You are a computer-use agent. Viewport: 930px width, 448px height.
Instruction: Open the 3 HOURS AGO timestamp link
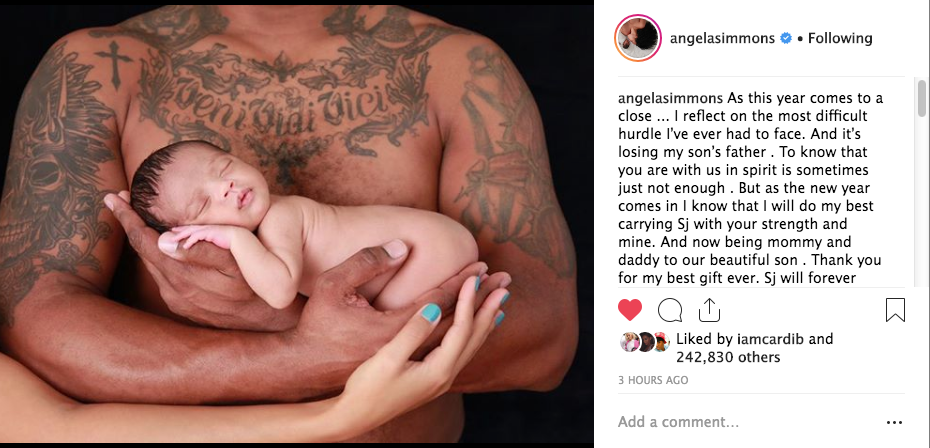(x=653, y=380)
